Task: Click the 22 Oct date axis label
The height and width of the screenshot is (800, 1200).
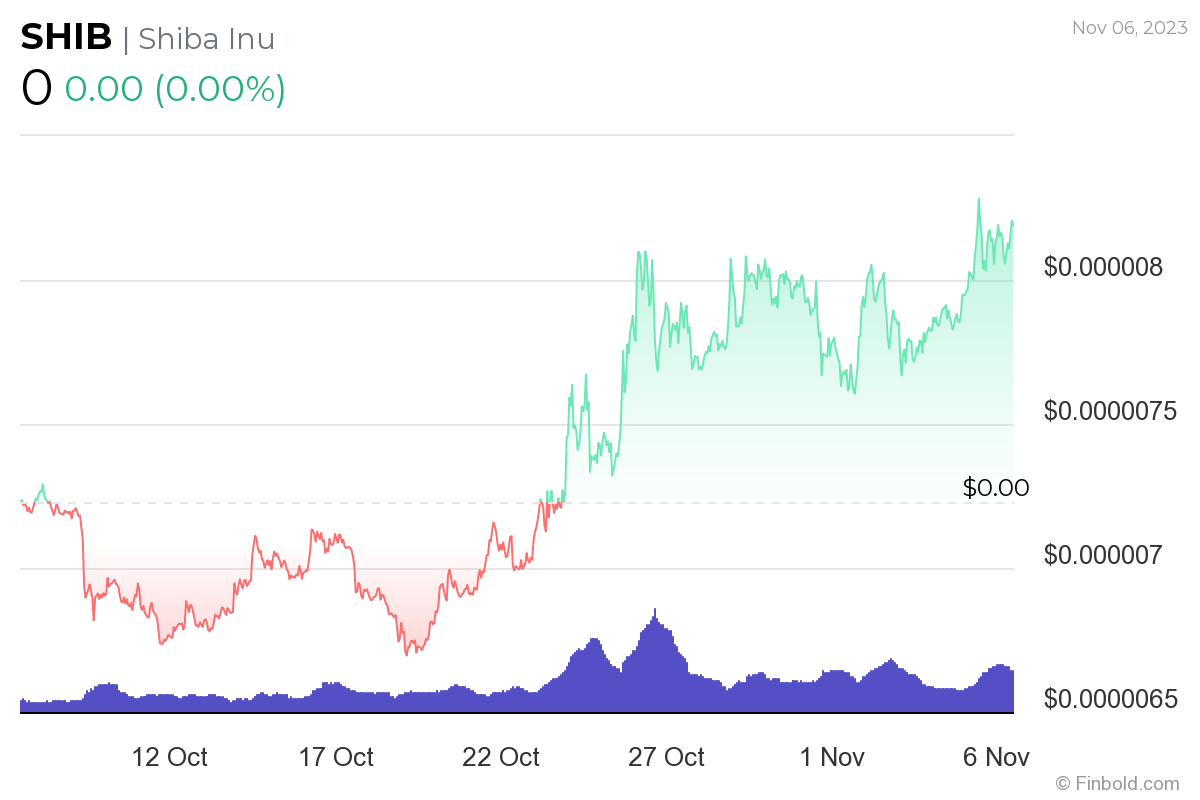Action: tap(501, 757)
